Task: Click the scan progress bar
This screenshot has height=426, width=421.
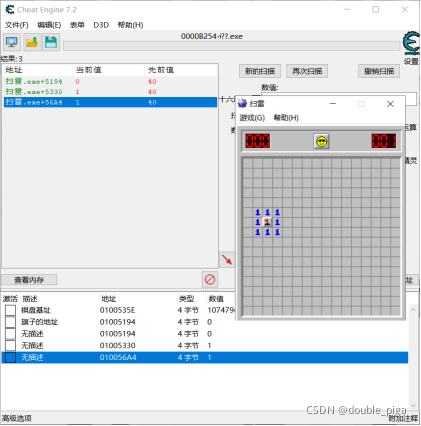Action: pyautogui.click(x=232, y=46)
